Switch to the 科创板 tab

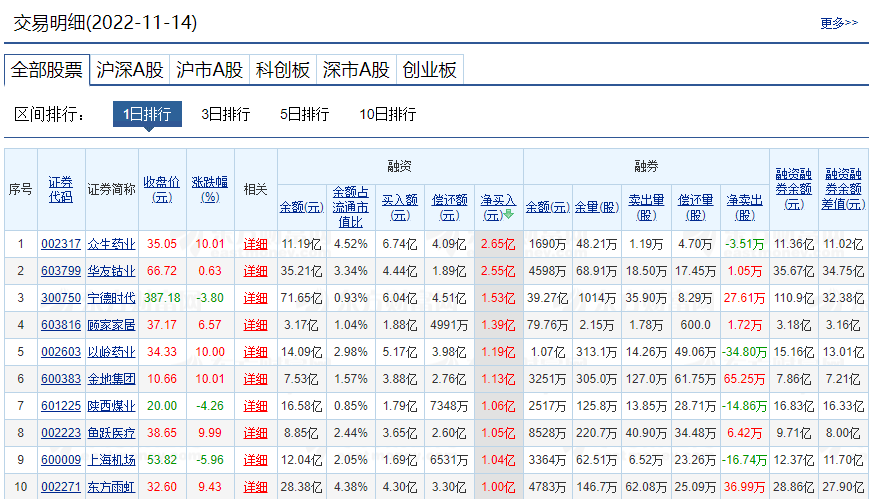click(x=283, y=69)
